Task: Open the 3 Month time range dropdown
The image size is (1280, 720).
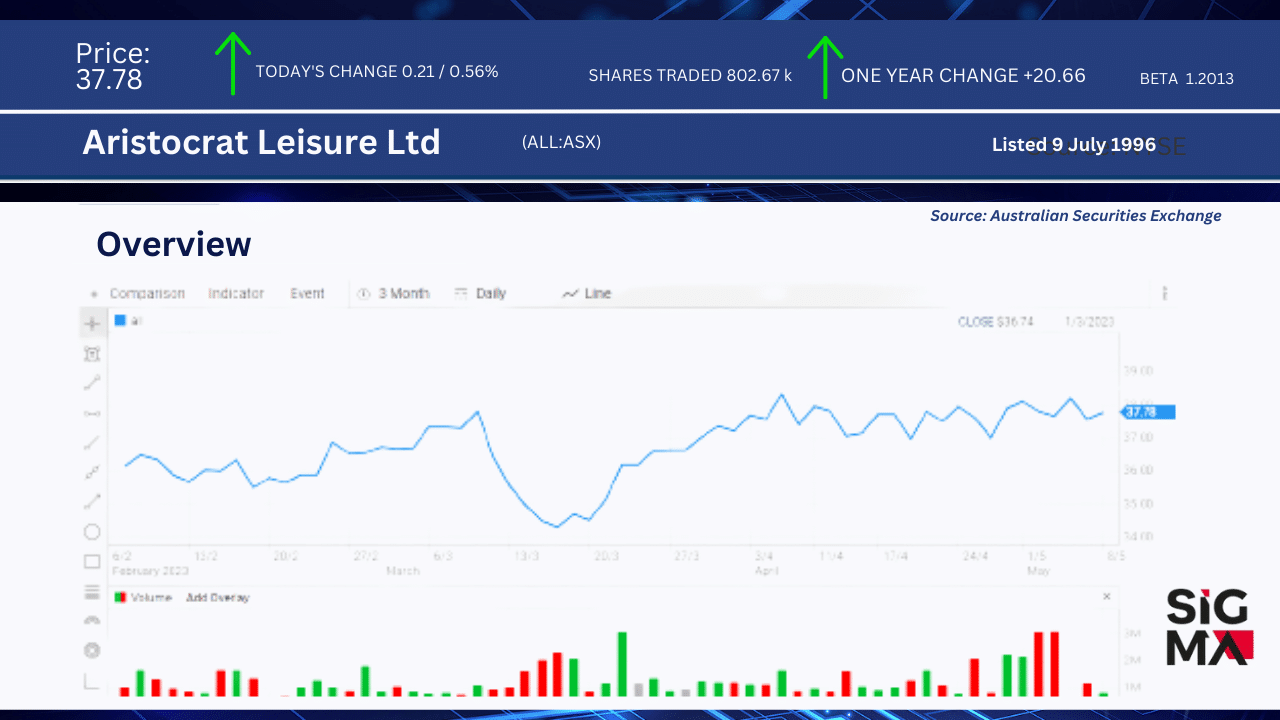Action: (x=394, y=293)
